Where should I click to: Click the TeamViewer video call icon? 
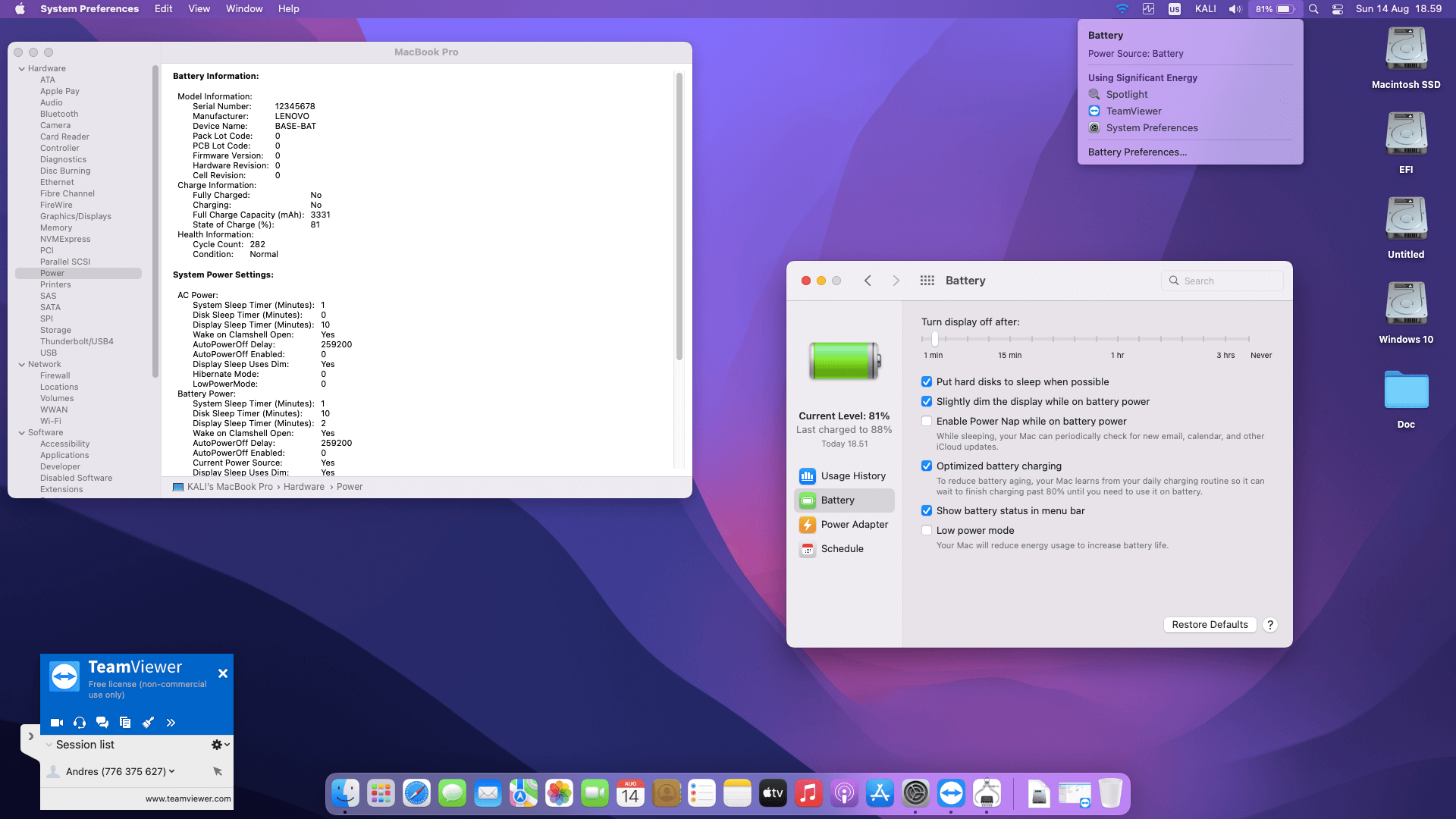57,723
